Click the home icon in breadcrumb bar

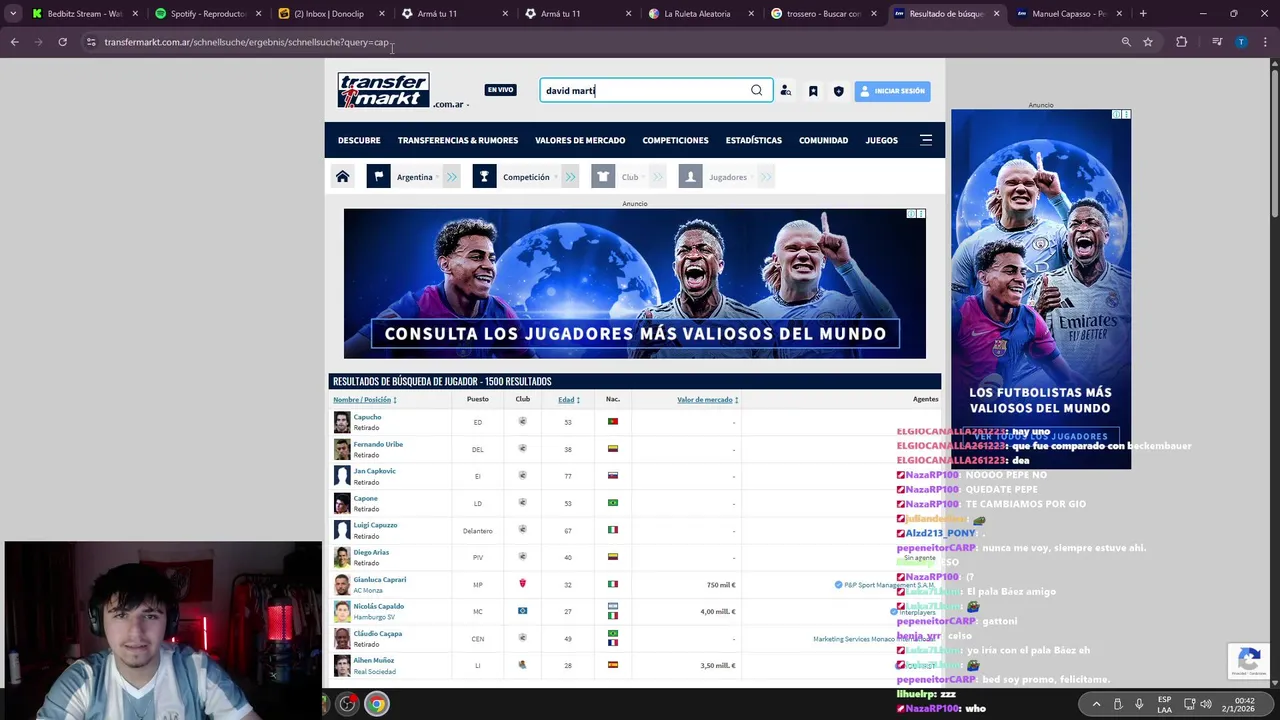coord(342,177)
